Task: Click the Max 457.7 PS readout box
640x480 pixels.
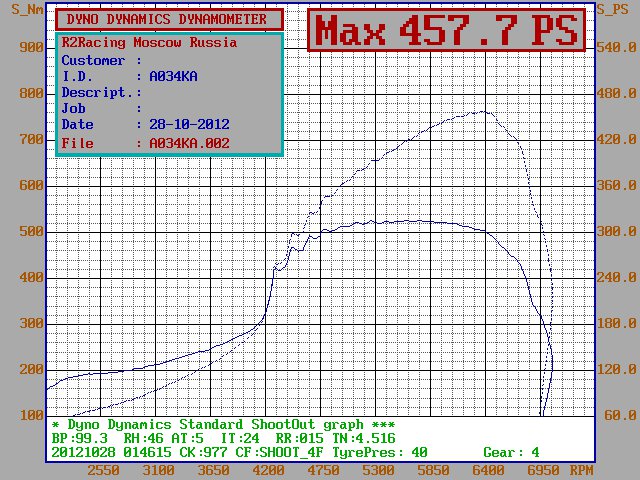Action: (x=445, y=30)
